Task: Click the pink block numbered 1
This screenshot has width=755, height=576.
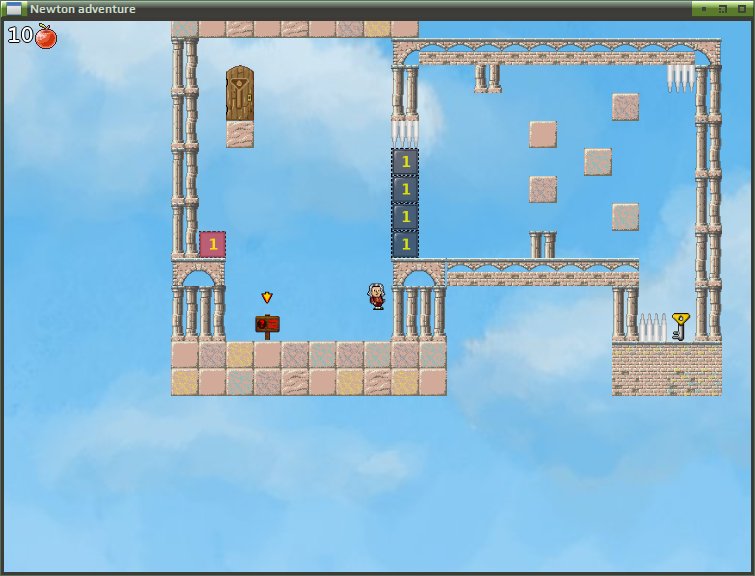Action: pos(212,245)
